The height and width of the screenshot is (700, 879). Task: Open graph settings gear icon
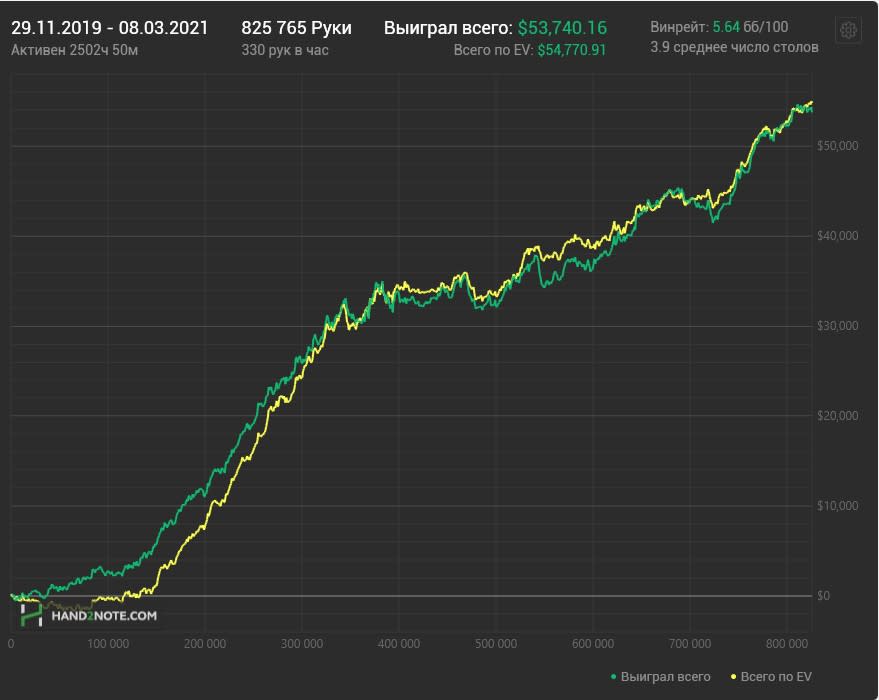[848, 30]
